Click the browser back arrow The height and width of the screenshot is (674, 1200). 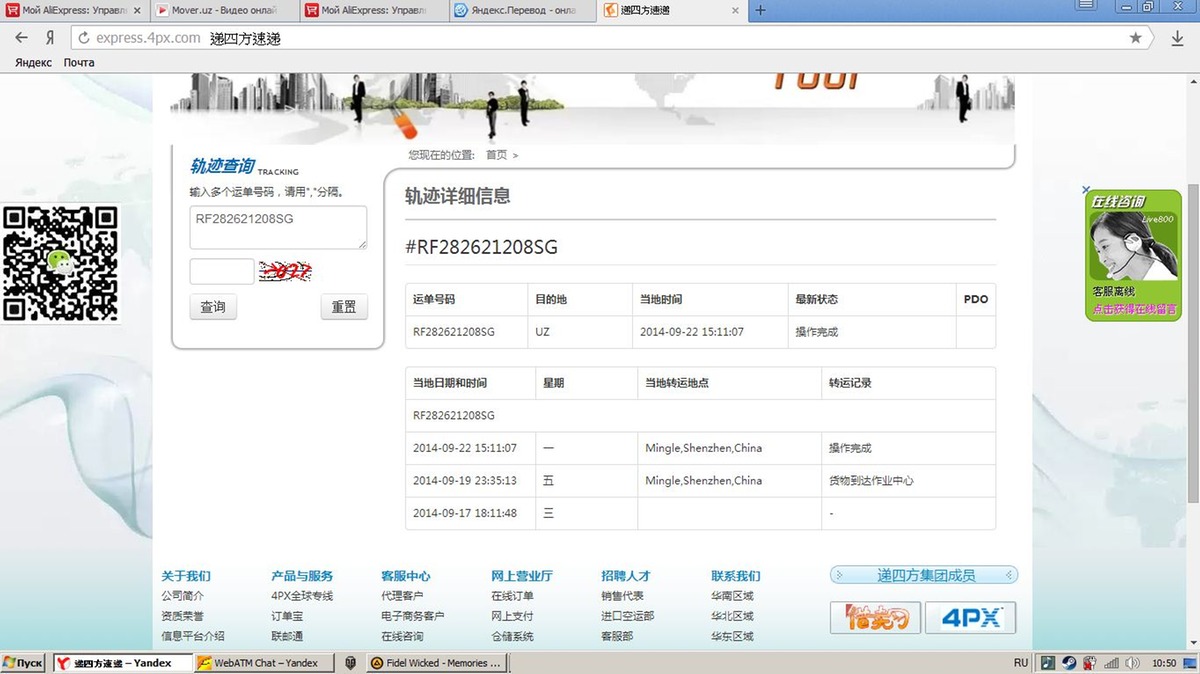(22, 38)
